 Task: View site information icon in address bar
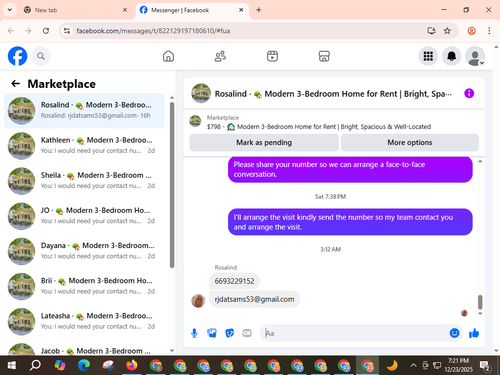point(67,31)
